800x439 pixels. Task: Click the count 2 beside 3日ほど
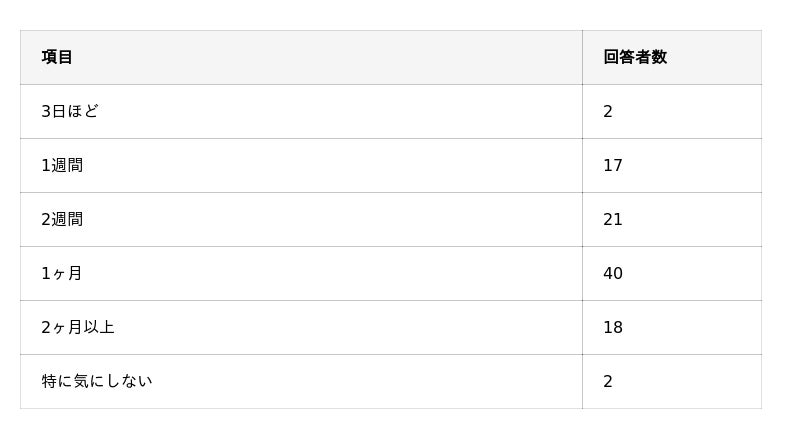coord(608,111)
